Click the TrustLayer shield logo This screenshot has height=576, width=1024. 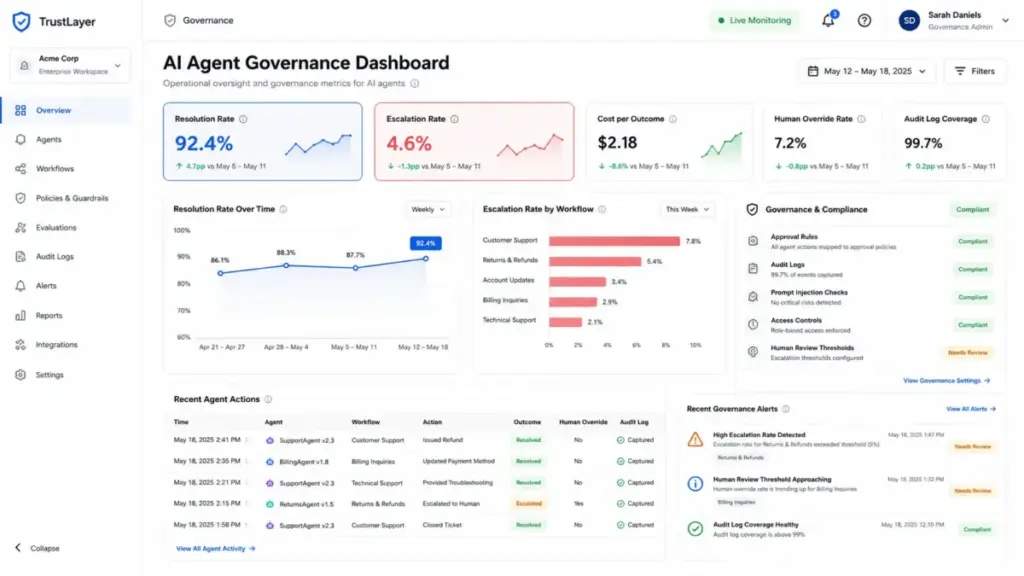click(22, 22)
